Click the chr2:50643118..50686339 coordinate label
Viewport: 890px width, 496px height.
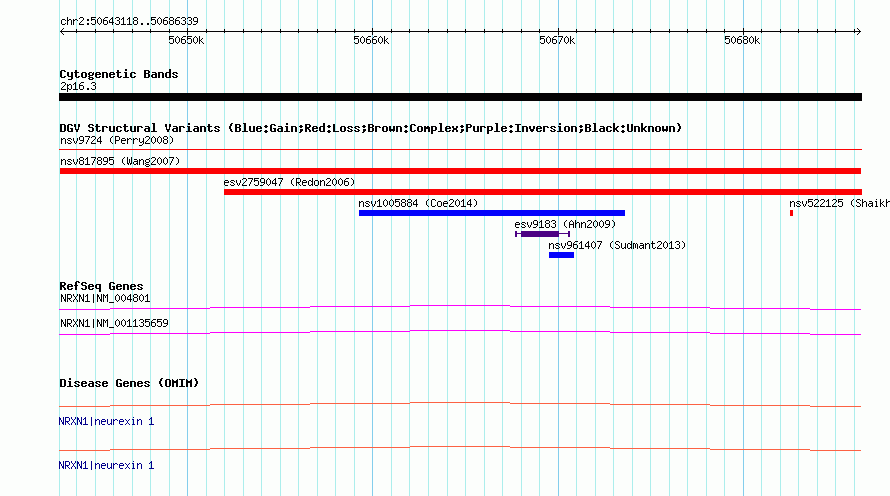[129, 22]
